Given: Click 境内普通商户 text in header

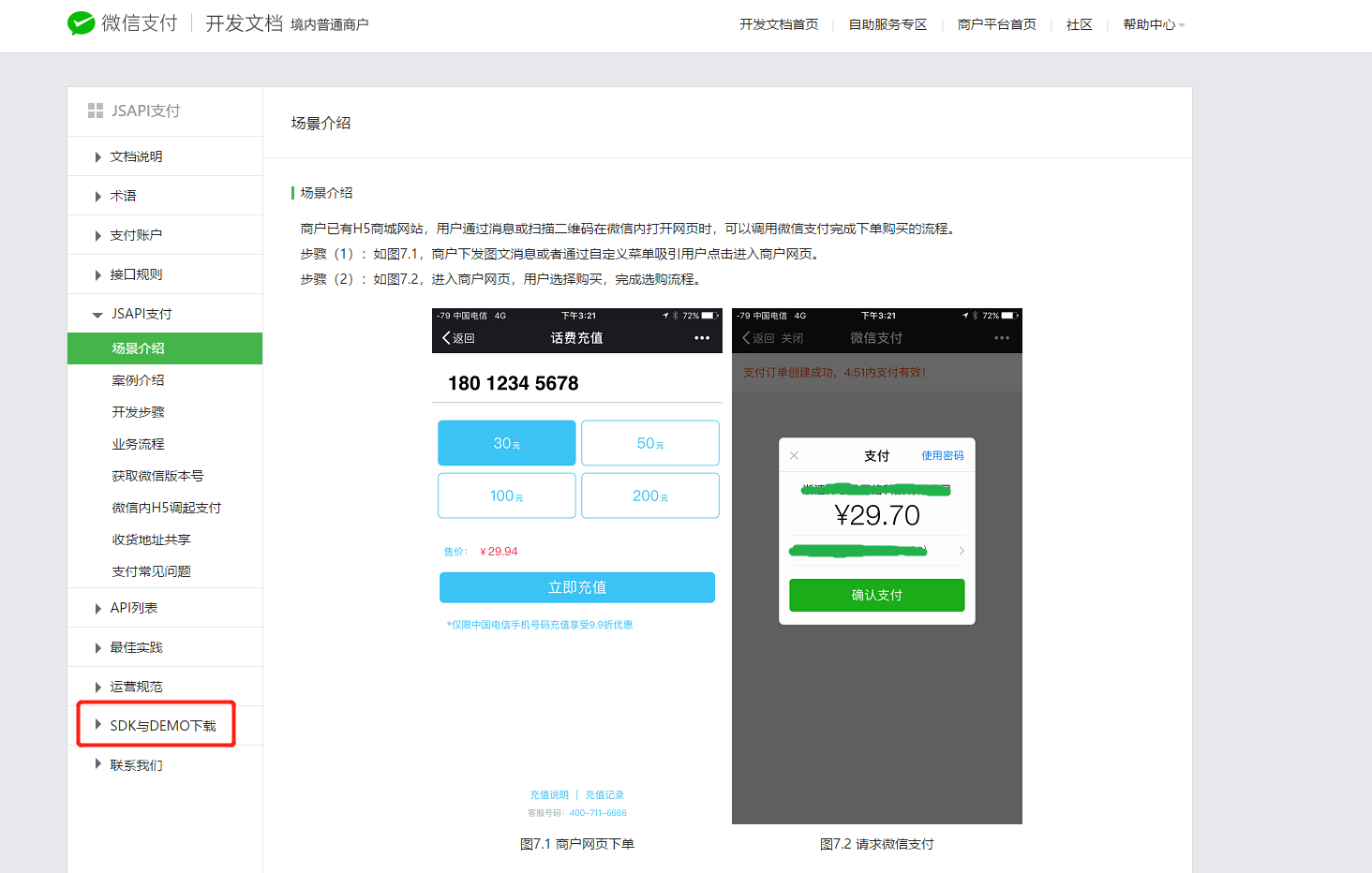Looking at the screenshot, I should [x=330, y=24].
